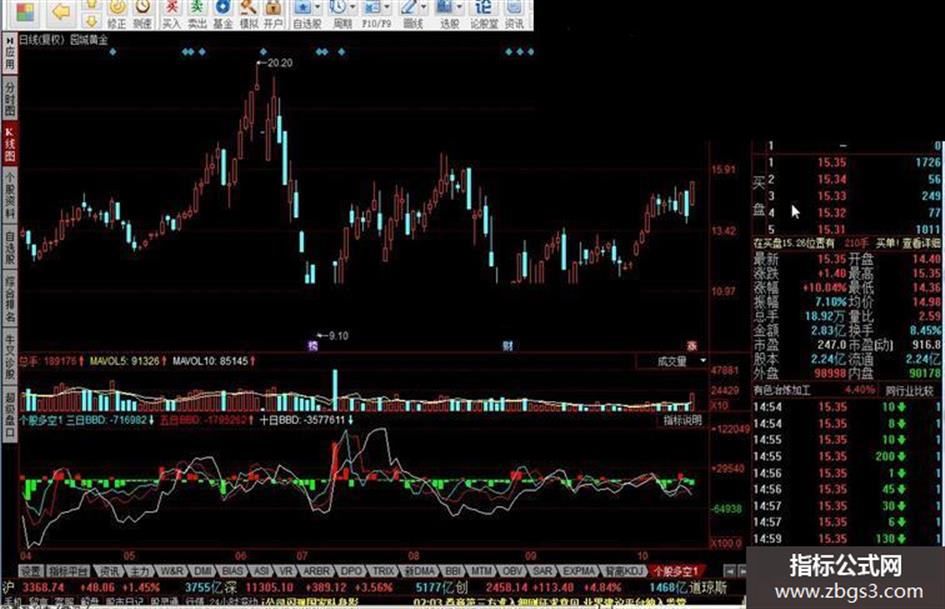The height and width of the screenshot is (609, 945).
Task: Open the 资讯 news toolbar icon
Action: click(514, 14)
